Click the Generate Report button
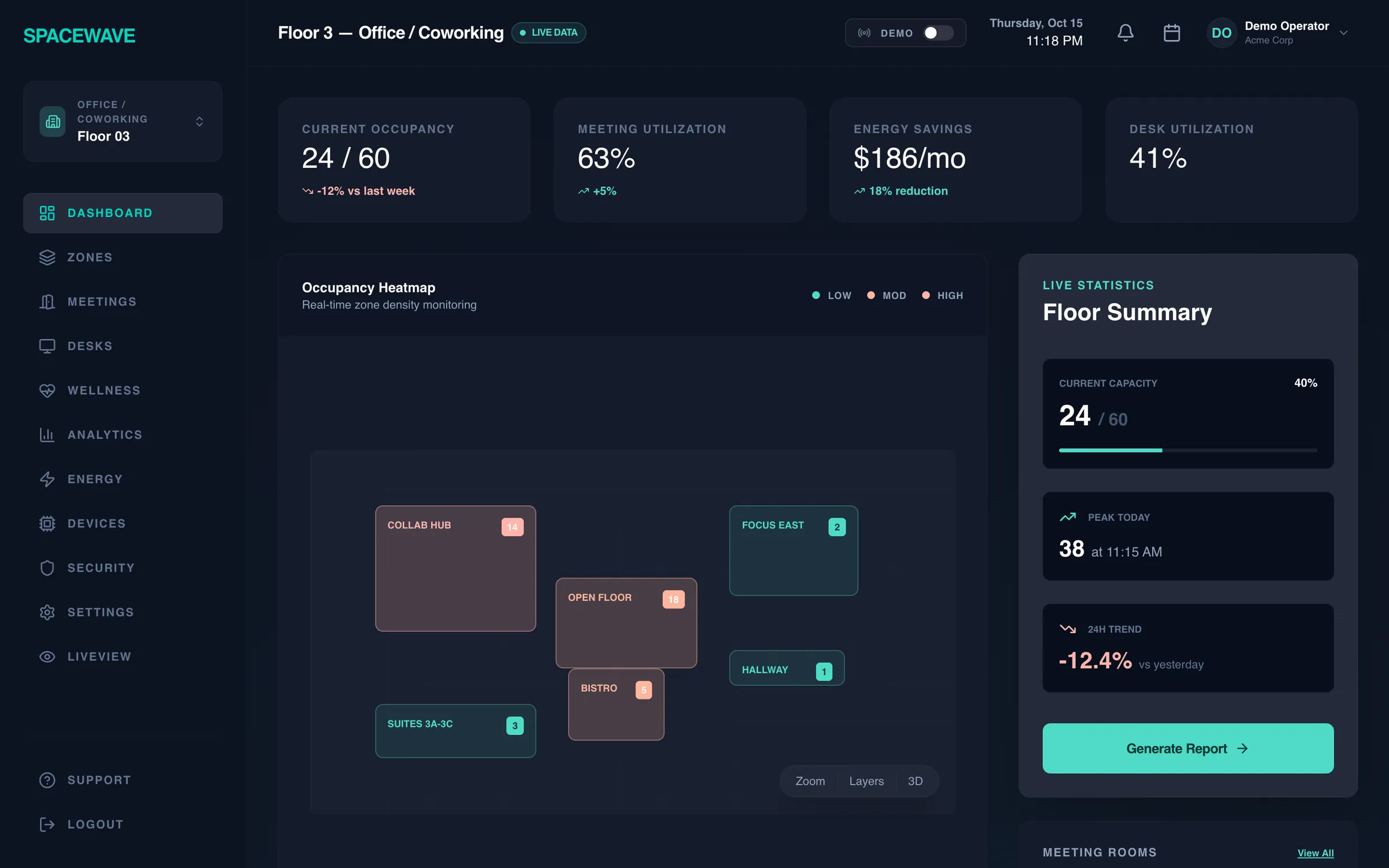The height and width of the screenshot is (868, 1389). click(x=1188, y=748)
